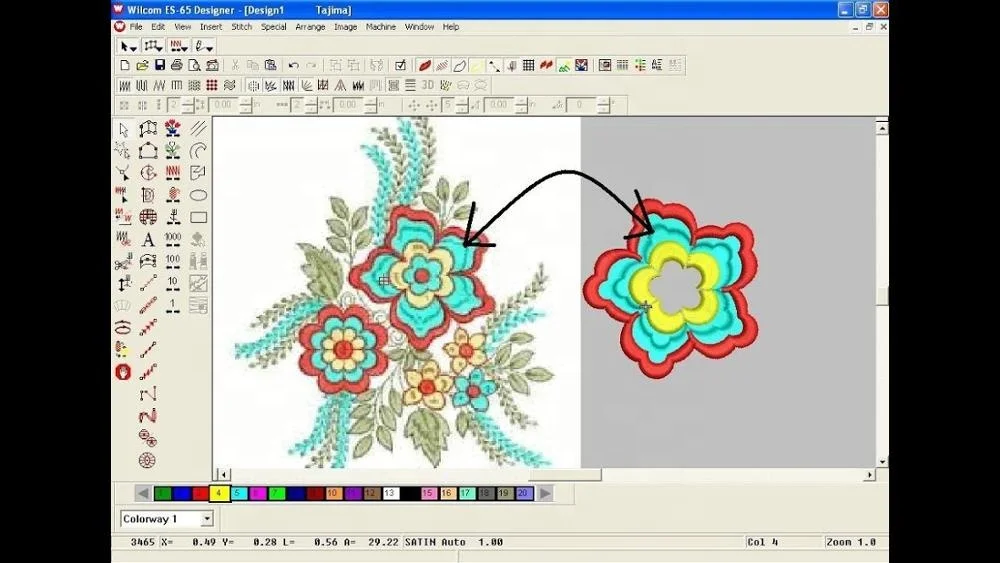Pick orange color swatch 10

[x=334, y=493]
